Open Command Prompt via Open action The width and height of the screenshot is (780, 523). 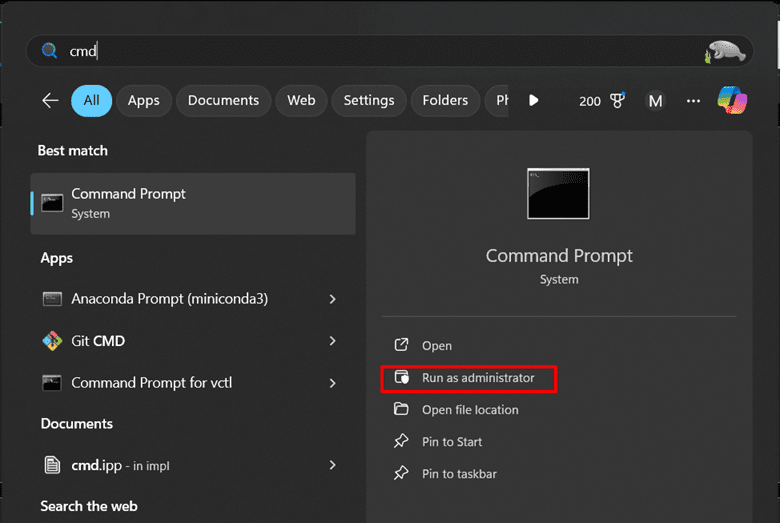tap(437, 345)
